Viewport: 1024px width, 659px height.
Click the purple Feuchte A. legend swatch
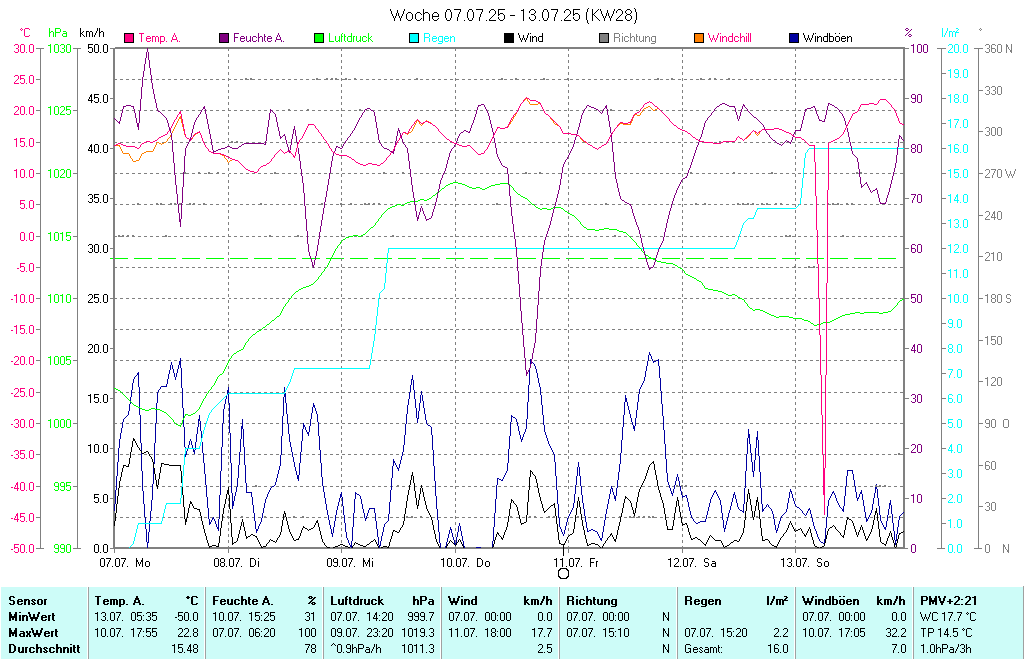pos(224,38)
